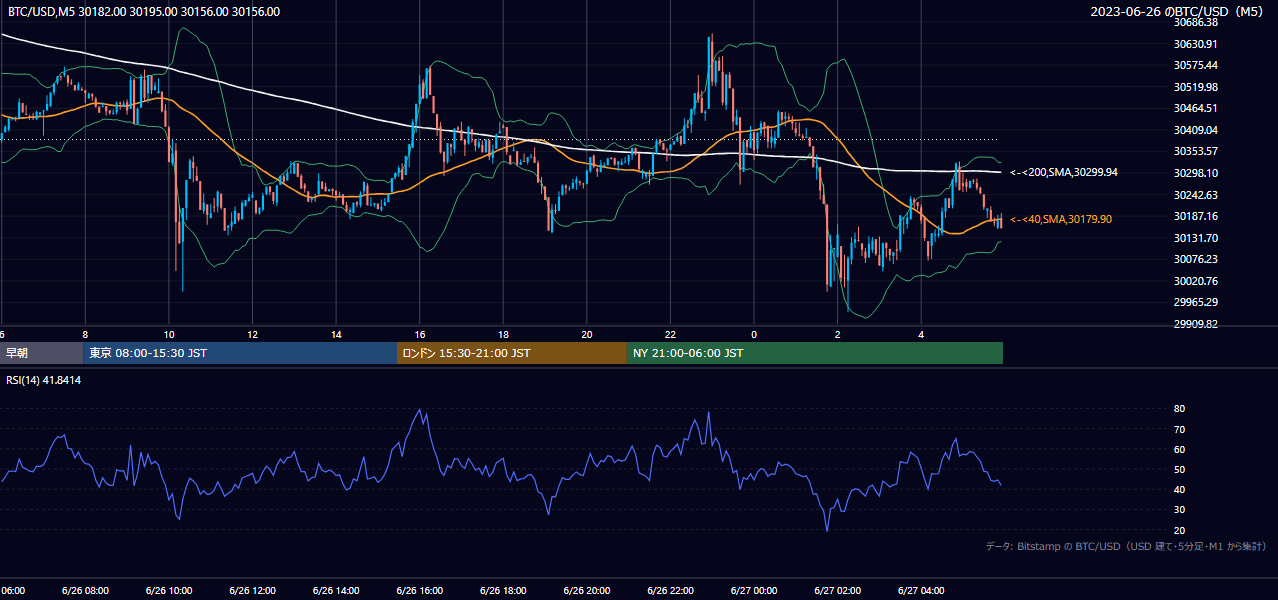Click hour label 18 under price chart
Screen dimensions: 1278x600
(503, 335)
